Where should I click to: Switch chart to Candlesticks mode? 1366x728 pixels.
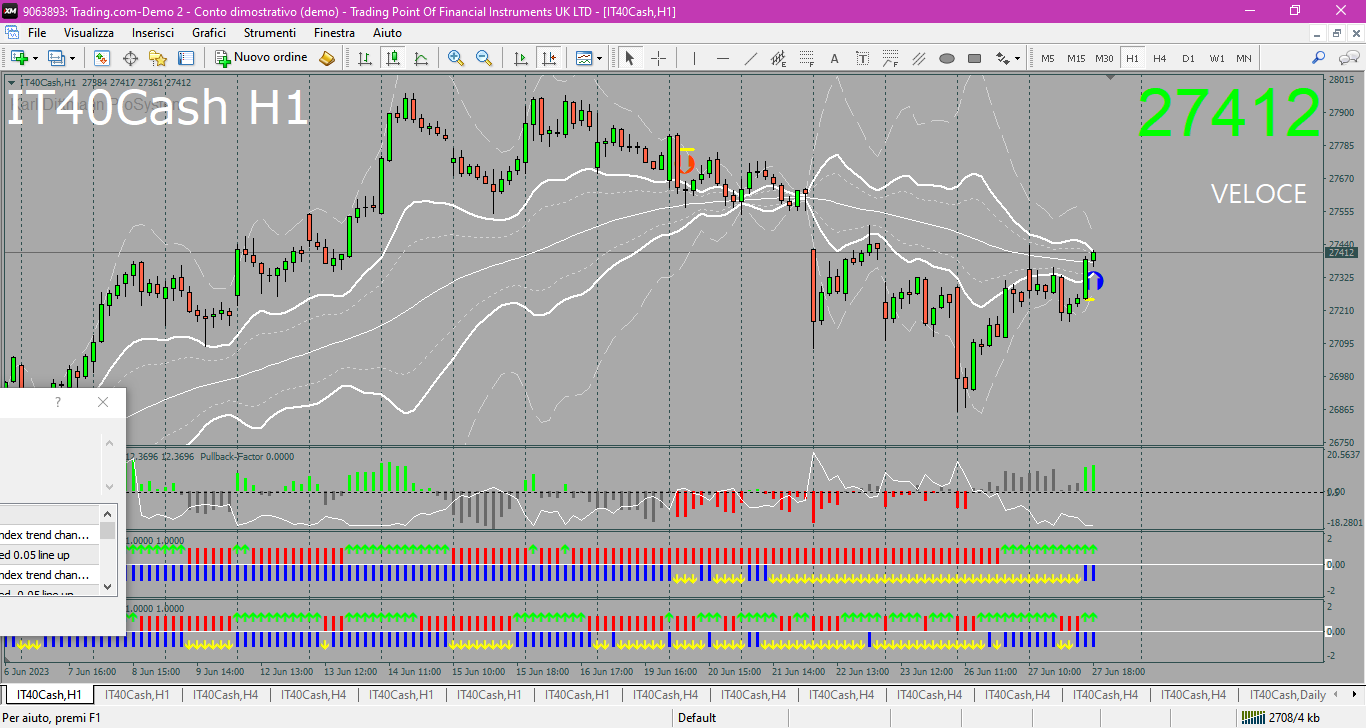(393, 58)
